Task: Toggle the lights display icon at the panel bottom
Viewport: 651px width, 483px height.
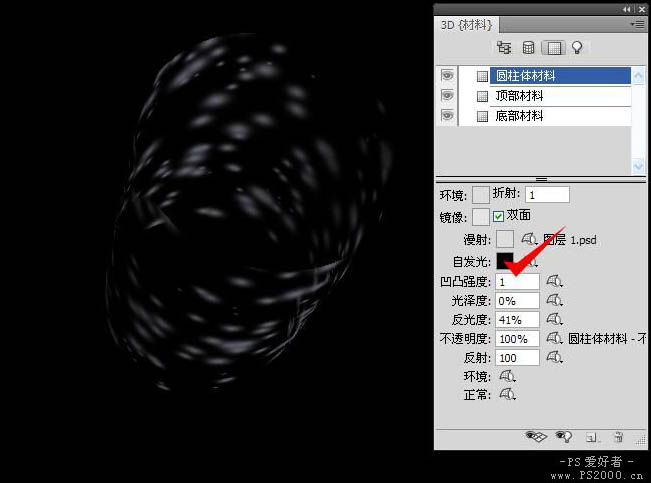Action: (x=563, y=436)
